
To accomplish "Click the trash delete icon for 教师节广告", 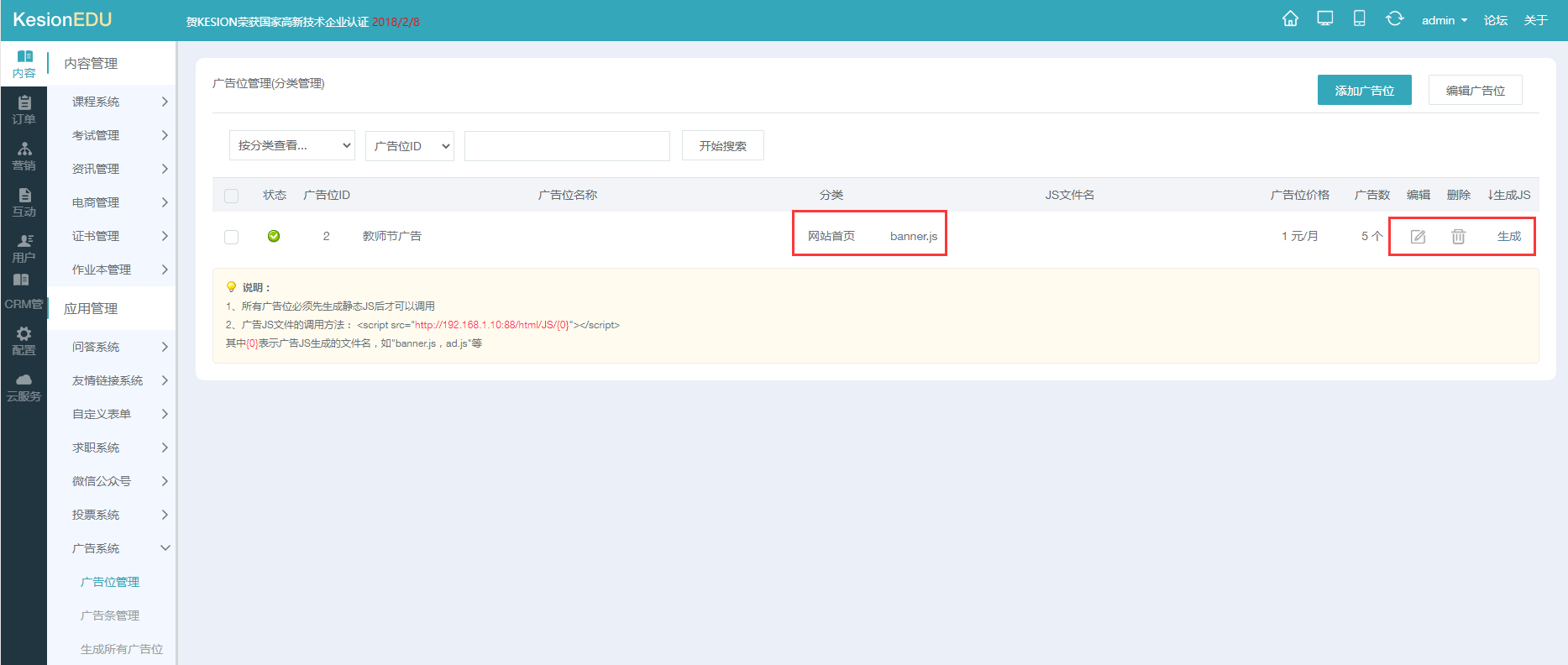I will tap(1458, 237).
